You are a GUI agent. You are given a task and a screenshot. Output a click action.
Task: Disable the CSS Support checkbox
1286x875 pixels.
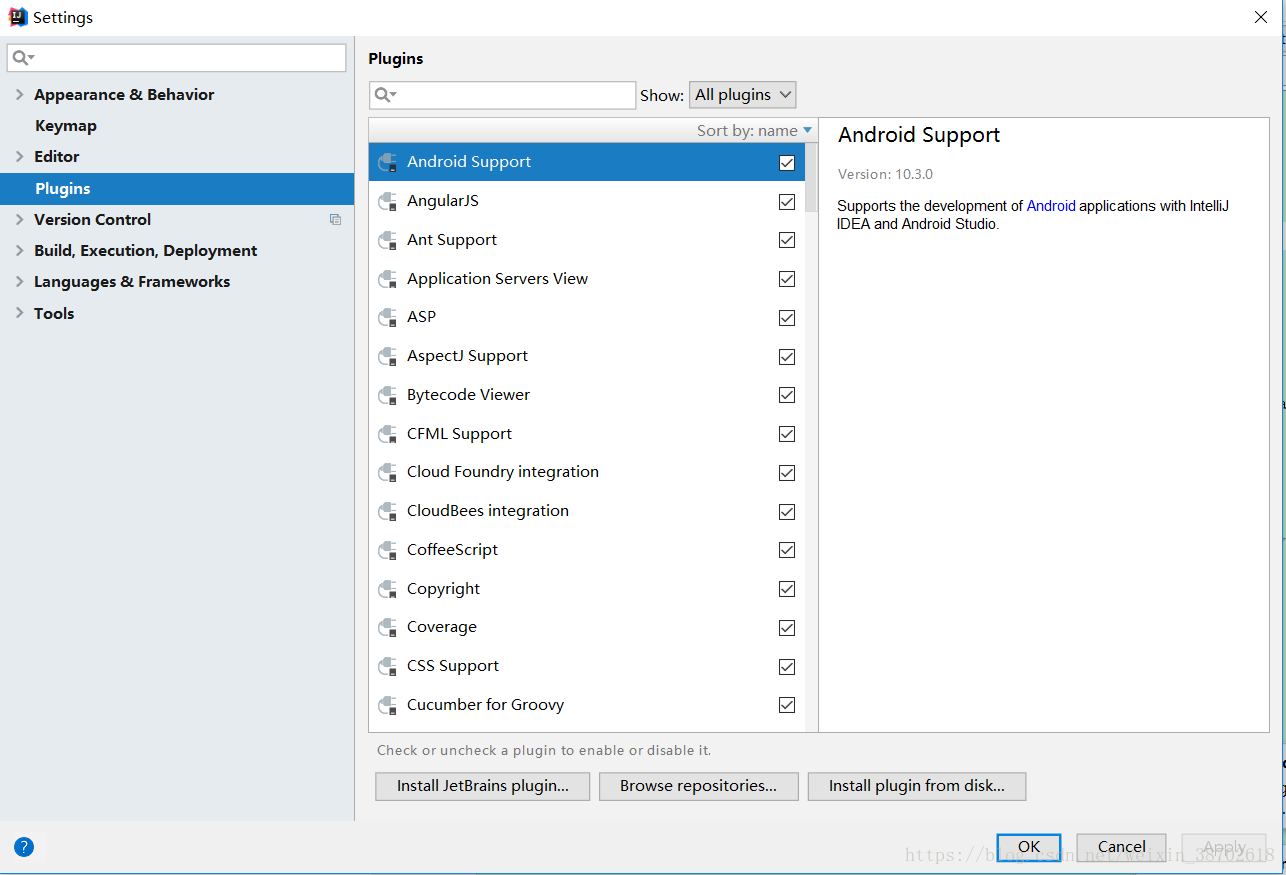(787, 667)
